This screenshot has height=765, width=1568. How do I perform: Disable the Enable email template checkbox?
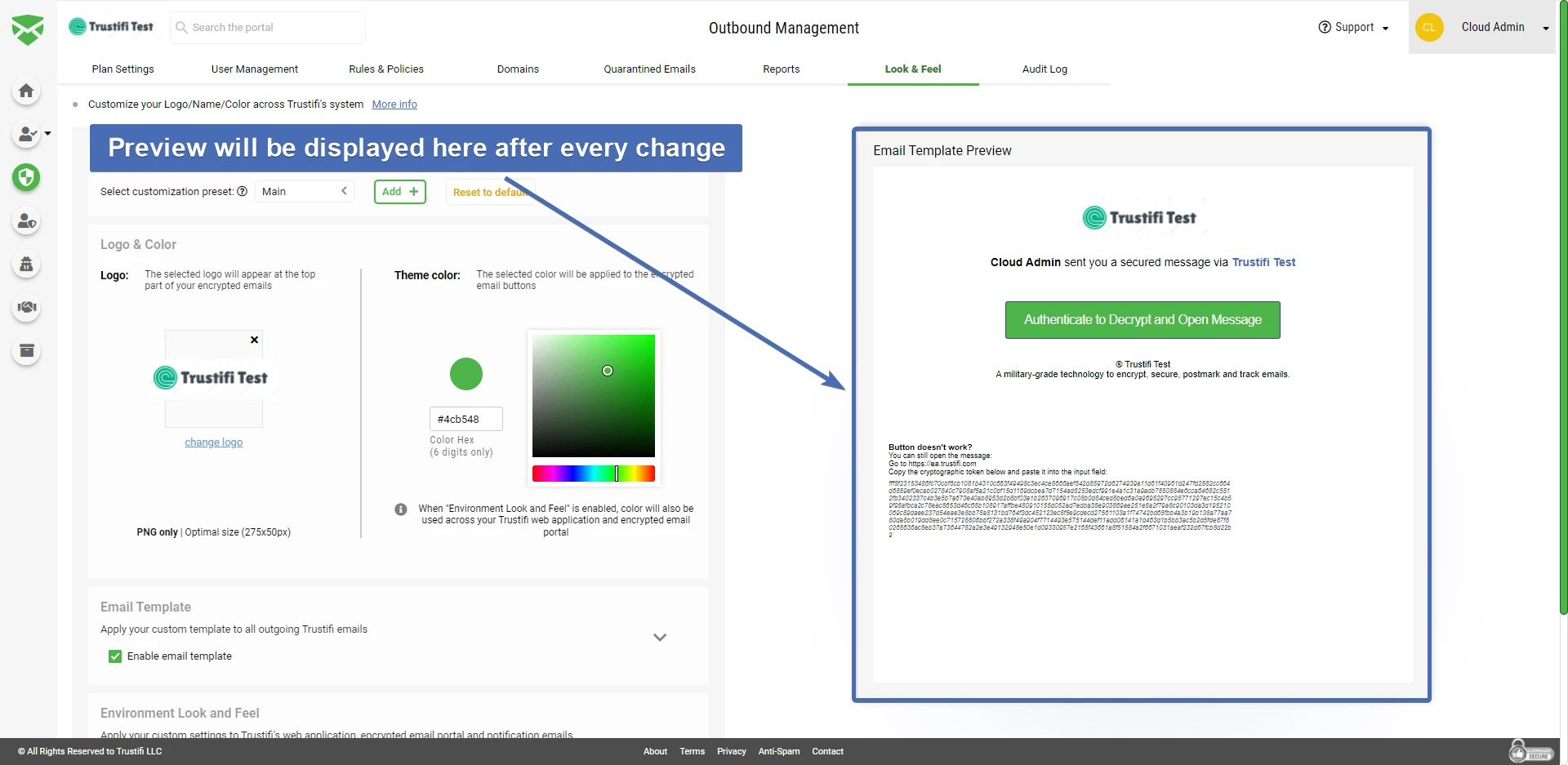[114, 656]
